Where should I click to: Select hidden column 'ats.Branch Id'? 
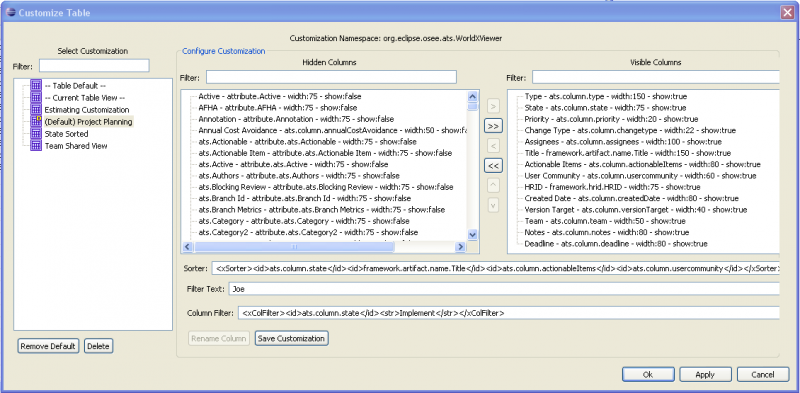305,198
